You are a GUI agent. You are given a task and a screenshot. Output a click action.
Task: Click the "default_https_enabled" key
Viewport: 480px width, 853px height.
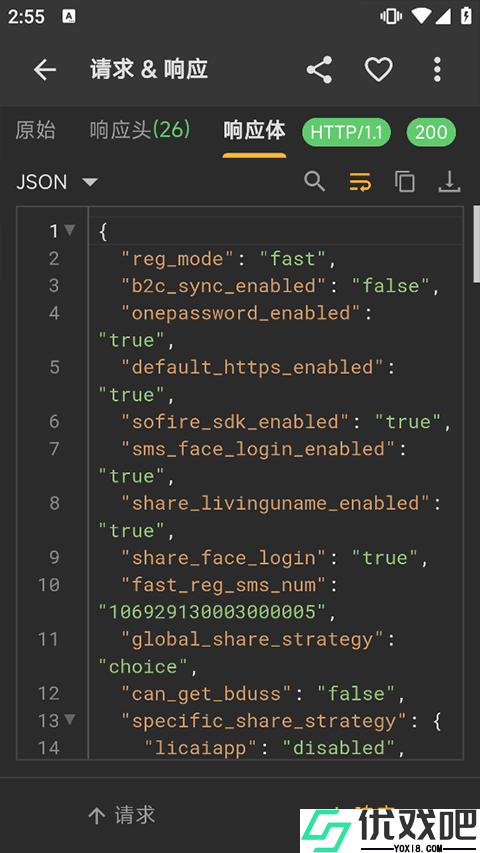coord(253,368)
